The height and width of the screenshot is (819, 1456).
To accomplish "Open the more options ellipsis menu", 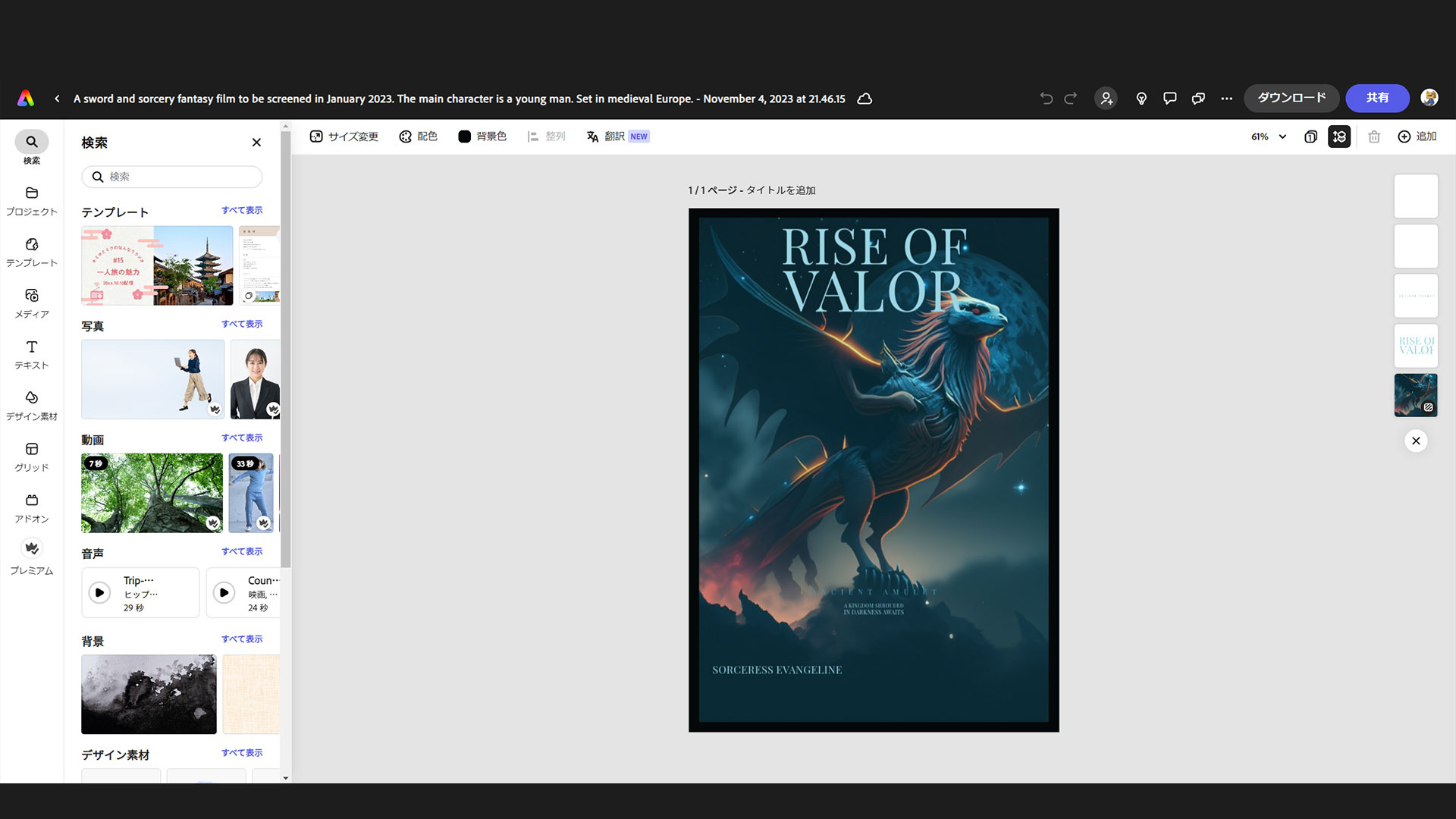I will [x=1227, y=99].
